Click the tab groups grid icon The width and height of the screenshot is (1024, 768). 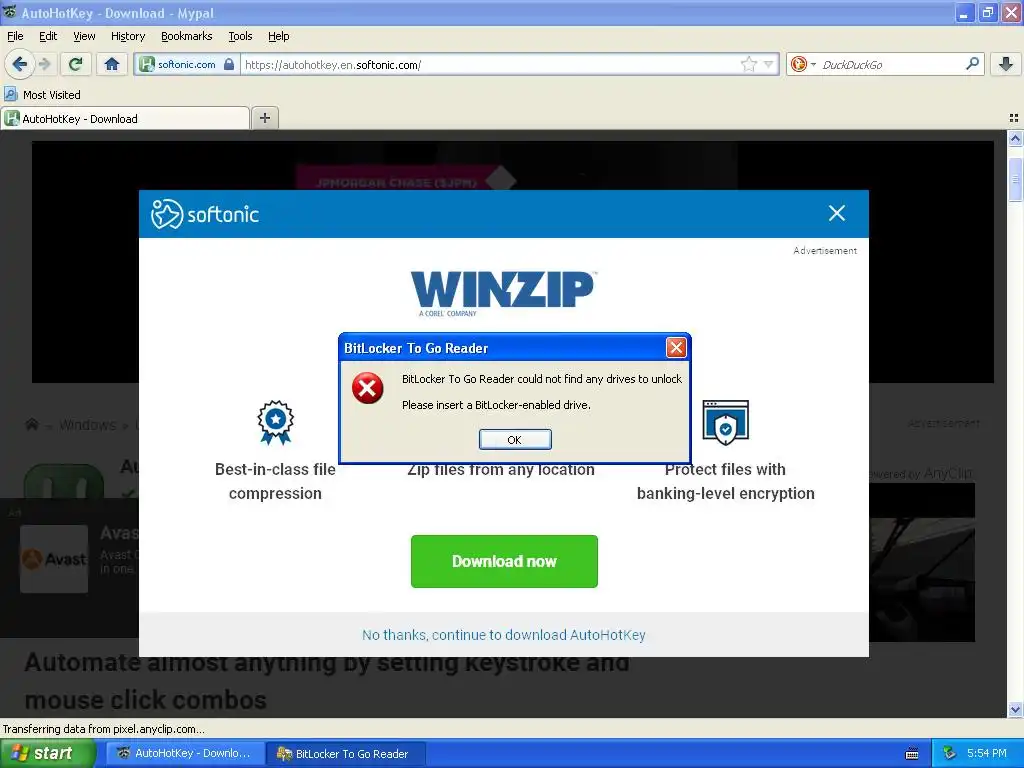click(x=1014, y=118)
